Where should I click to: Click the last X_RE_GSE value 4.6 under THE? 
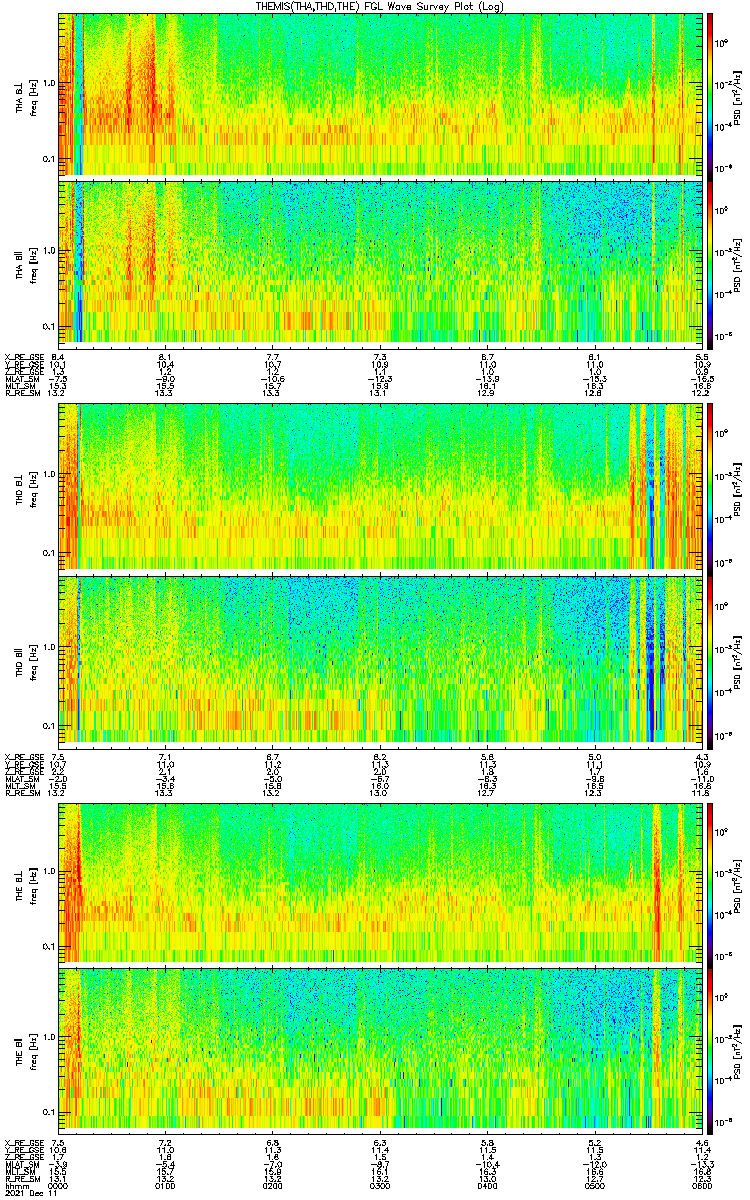702,1142
